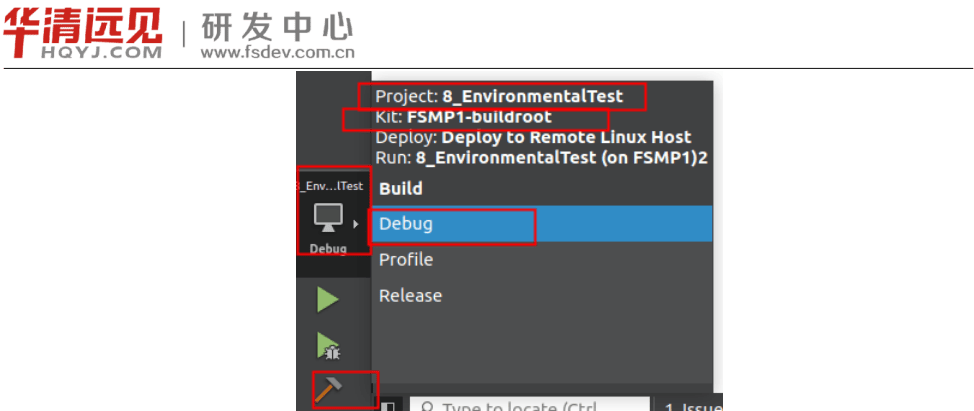Click the Build section header
This screenshot has height=411, width=974.
401,188
